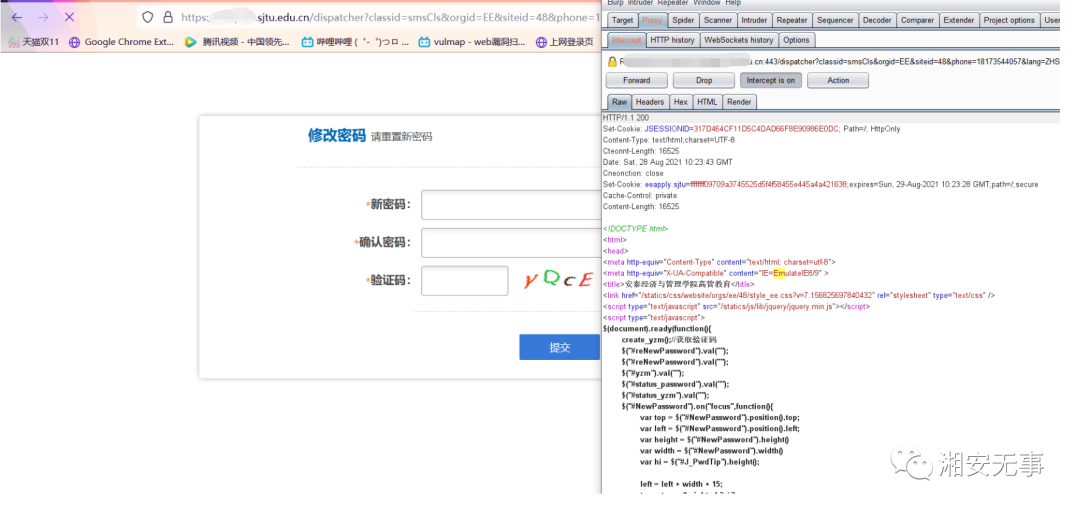This screenshot has height=512, width=1080.
Task: Open the vulmap bookmark
Action: pos(472,42)
